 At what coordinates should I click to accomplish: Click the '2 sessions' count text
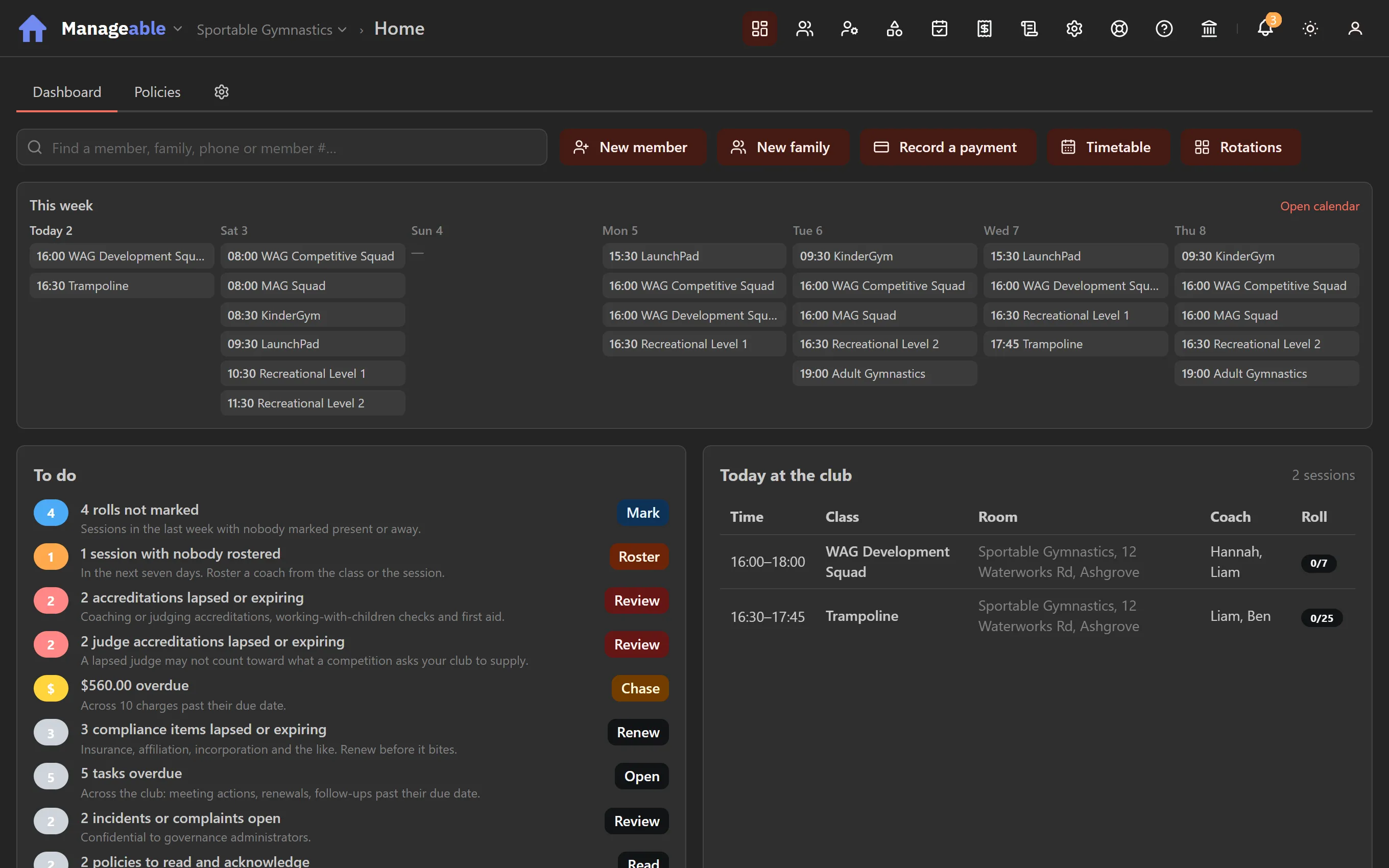(x=1323, y=475)
